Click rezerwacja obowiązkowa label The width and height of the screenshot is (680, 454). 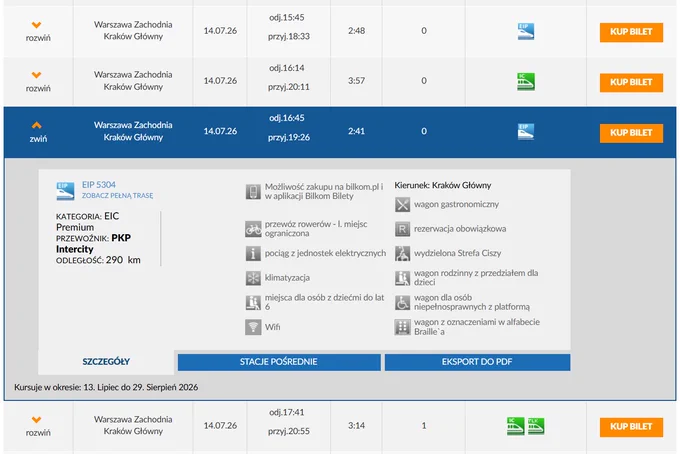460,229
